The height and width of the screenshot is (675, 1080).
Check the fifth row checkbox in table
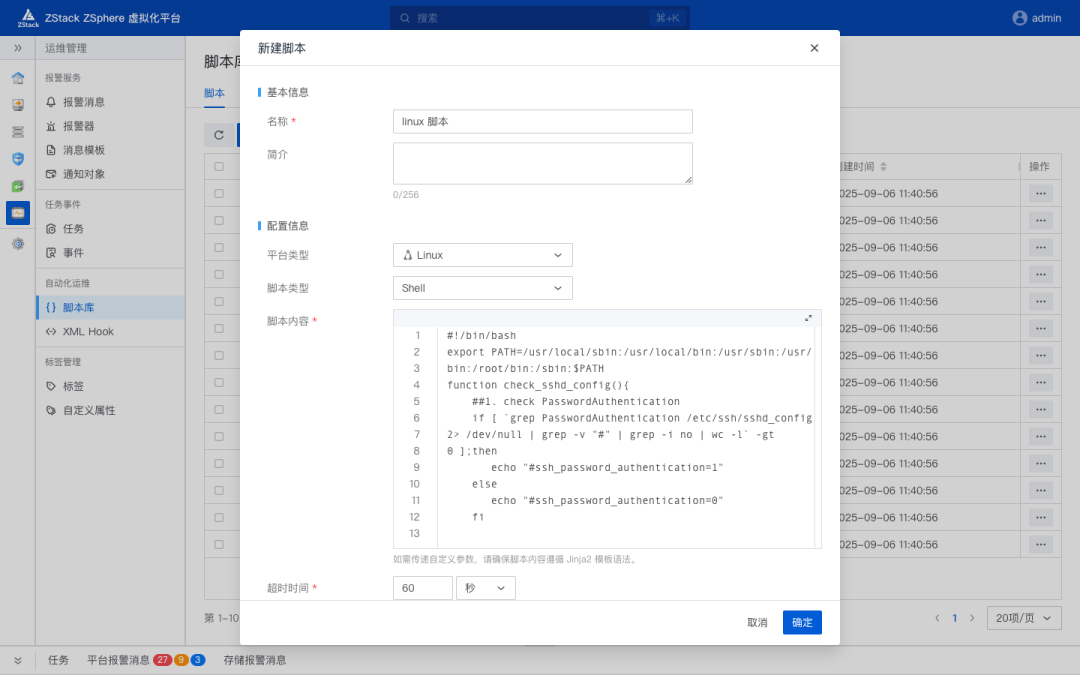(219, 302)
